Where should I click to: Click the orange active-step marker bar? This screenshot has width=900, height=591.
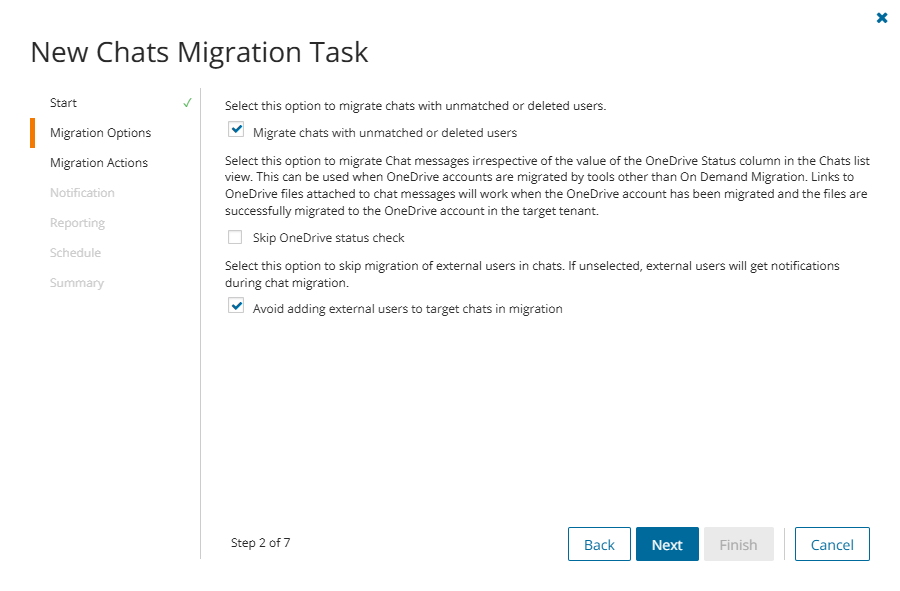pyautogui.click(x=33, y=133)
